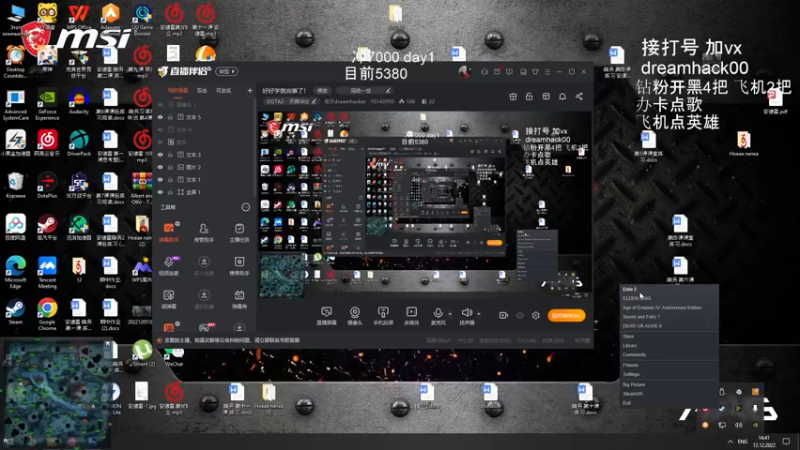Viewport: 800px width, 450px height.
Task: Click the lock icon in the stream header
Action: [529, 96]
